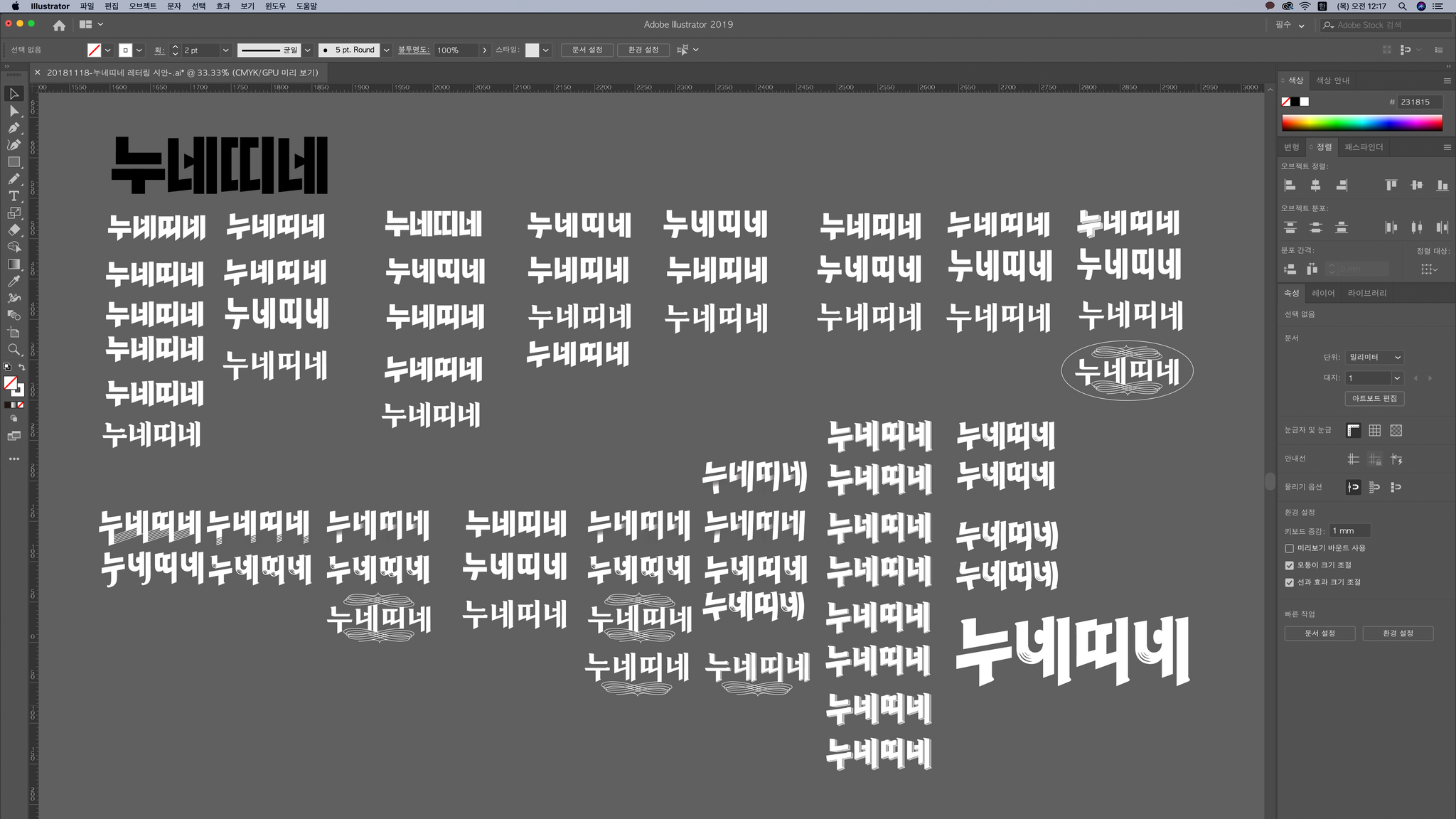
Task: Select the Type tool
Action: 14,196
